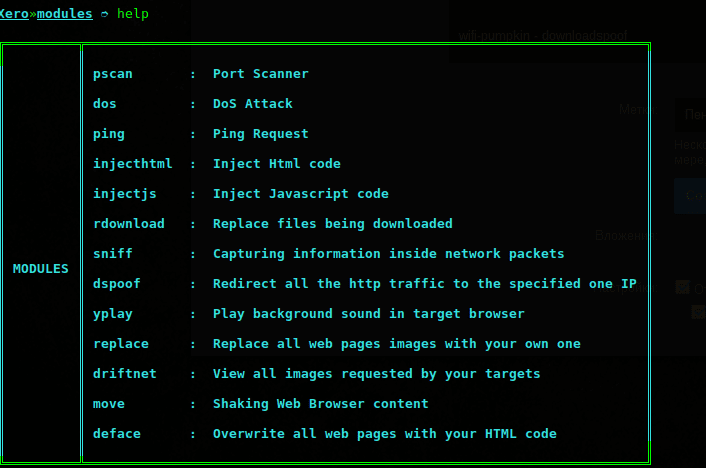The height and width of the screenshot is (468, 706).
Task: Toggle the upper dimmed checkbox at right
Action: point(682,287)
